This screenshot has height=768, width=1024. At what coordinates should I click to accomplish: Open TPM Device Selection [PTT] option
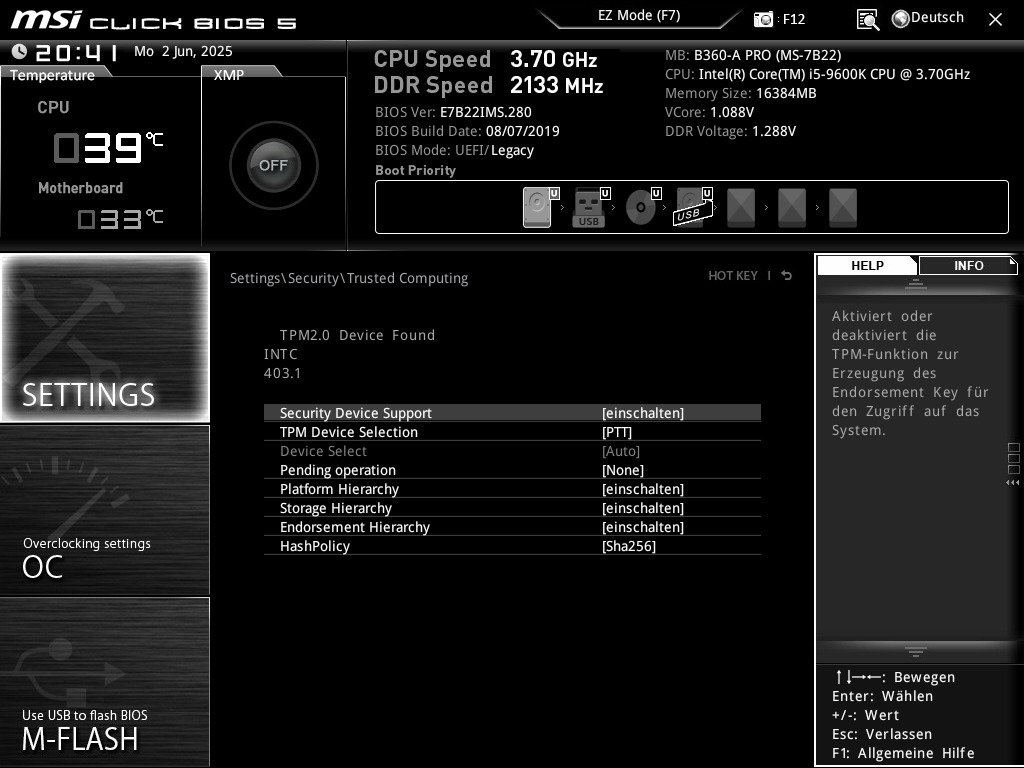pyautogui.click(x=616, y=432)
